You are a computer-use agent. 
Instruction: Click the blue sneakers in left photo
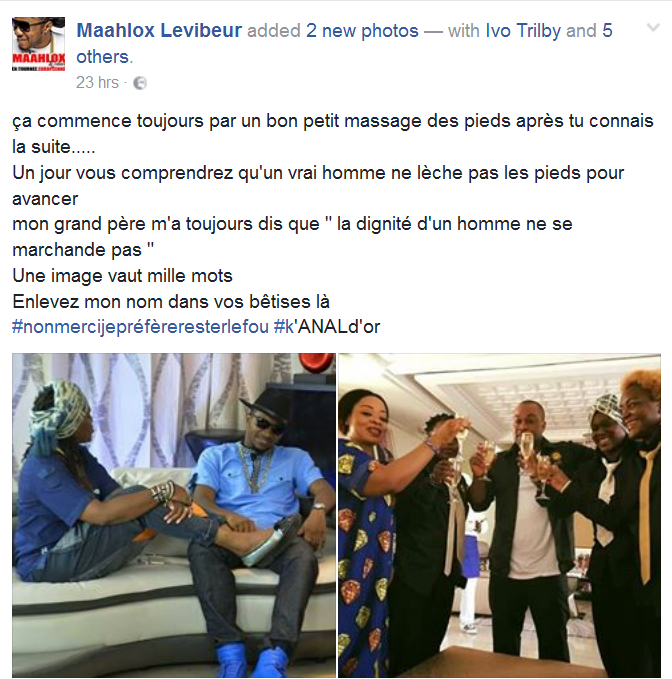252,660
